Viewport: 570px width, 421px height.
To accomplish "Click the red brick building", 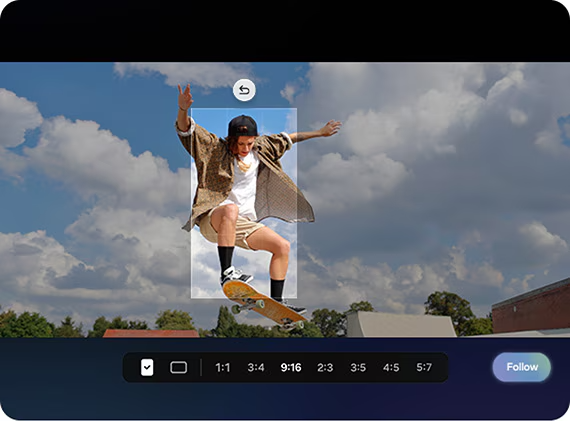I will (531, 308).
